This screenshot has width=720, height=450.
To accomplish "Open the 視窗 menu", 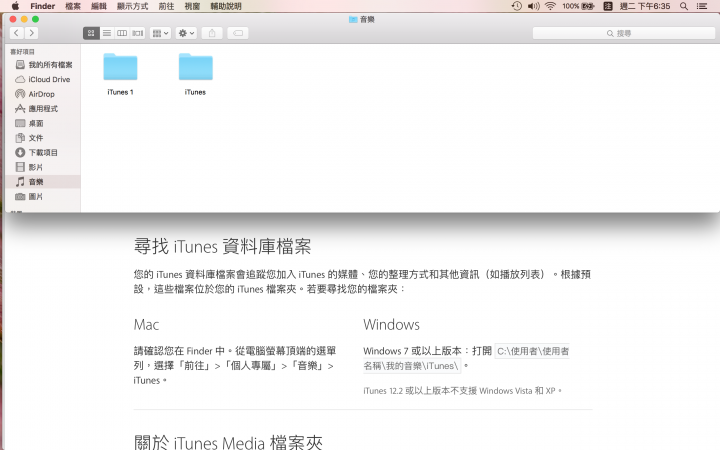I will (192, 6).
